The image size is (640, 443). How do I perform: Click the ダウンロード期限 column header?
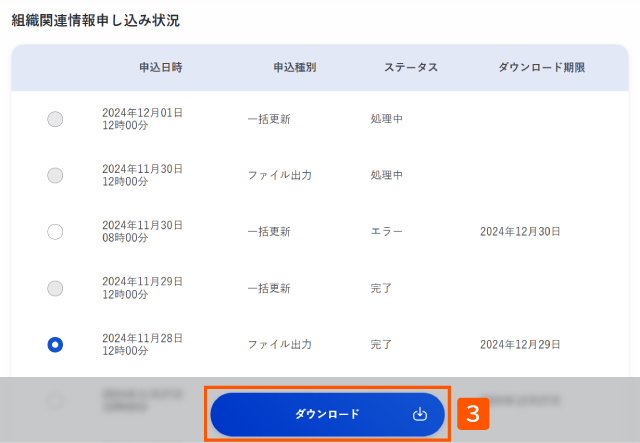pyautogui.click(x=542, y=67)
